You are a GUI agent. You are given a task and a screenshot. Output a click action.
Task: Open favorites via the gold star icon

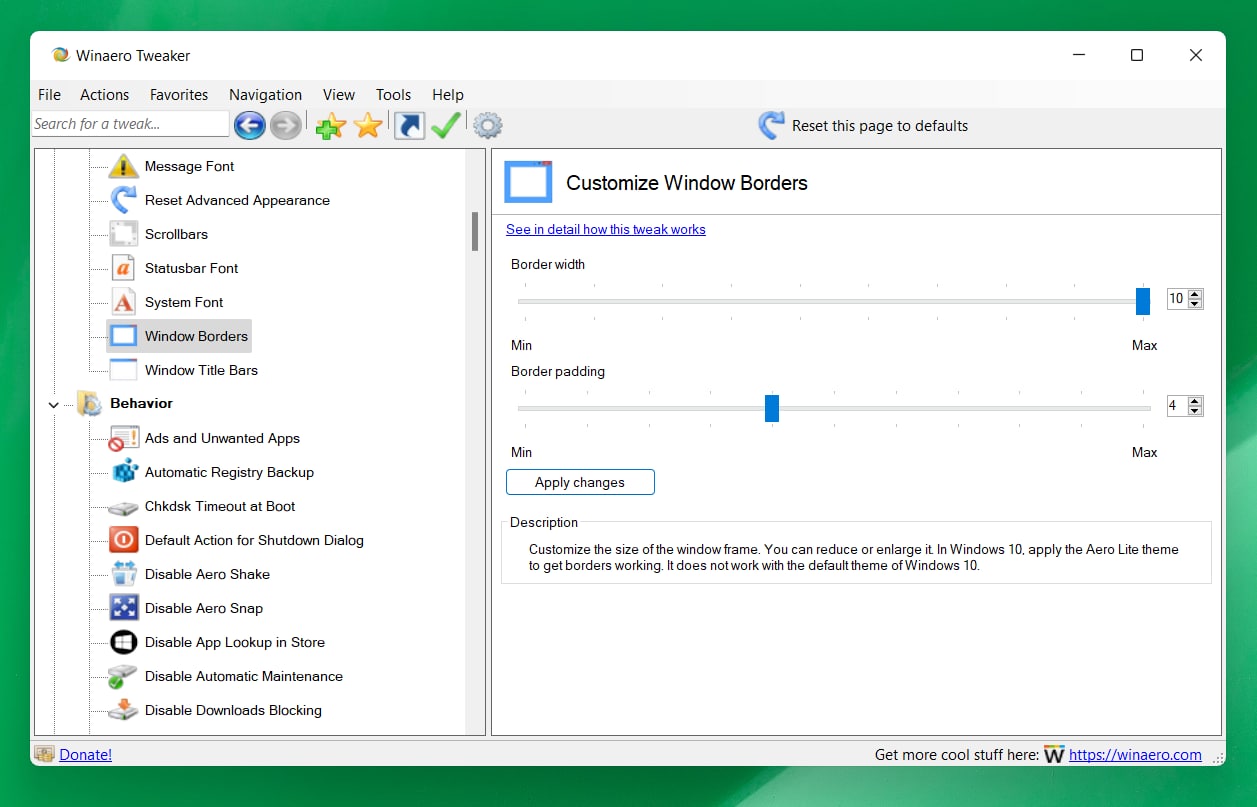point(368,126)
